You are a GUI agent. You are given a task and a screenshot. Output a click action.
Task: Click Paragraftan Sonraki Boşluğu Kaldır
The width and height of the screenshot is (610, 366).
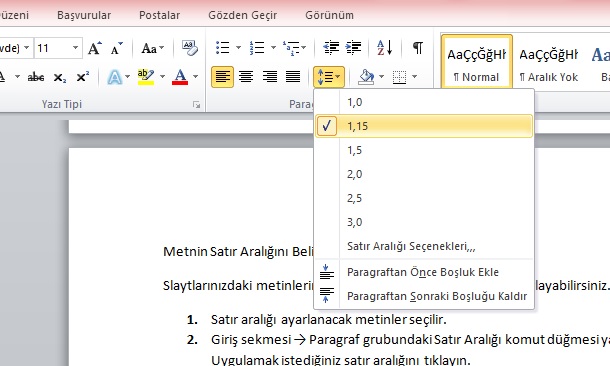point(424,296)
